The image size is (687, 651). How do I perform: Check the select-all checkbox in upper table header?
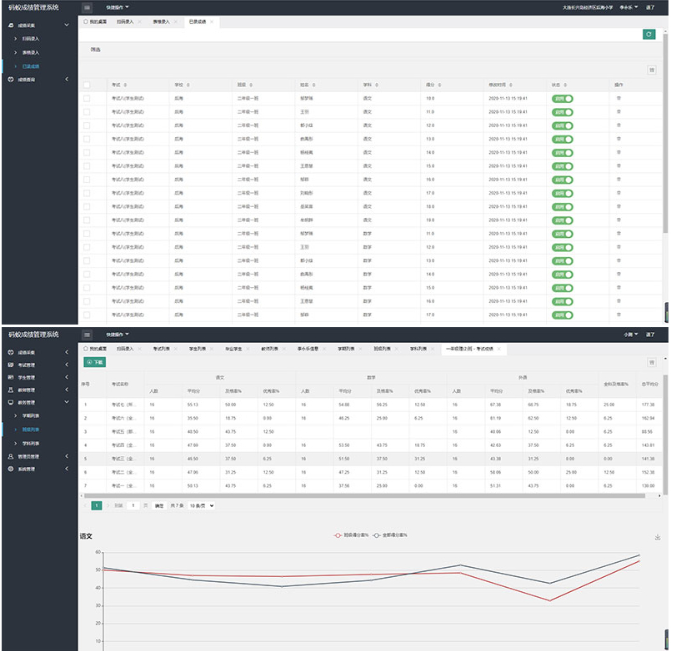tap(87, 85)
